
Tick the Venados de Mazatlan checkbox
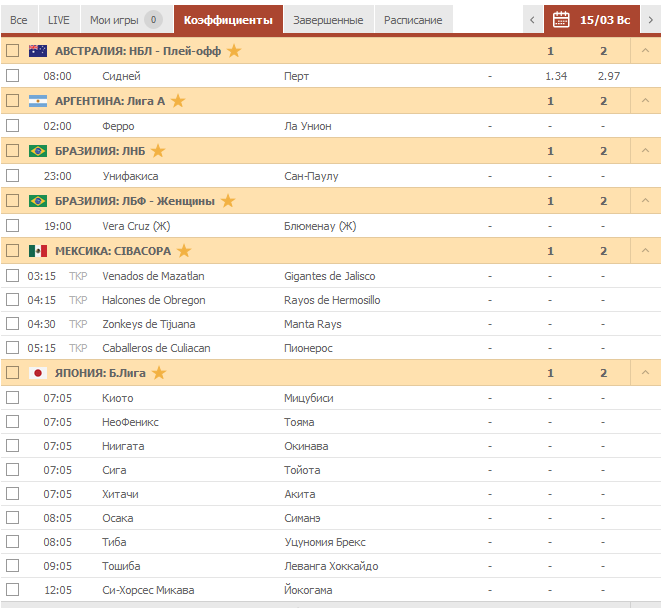12,276
